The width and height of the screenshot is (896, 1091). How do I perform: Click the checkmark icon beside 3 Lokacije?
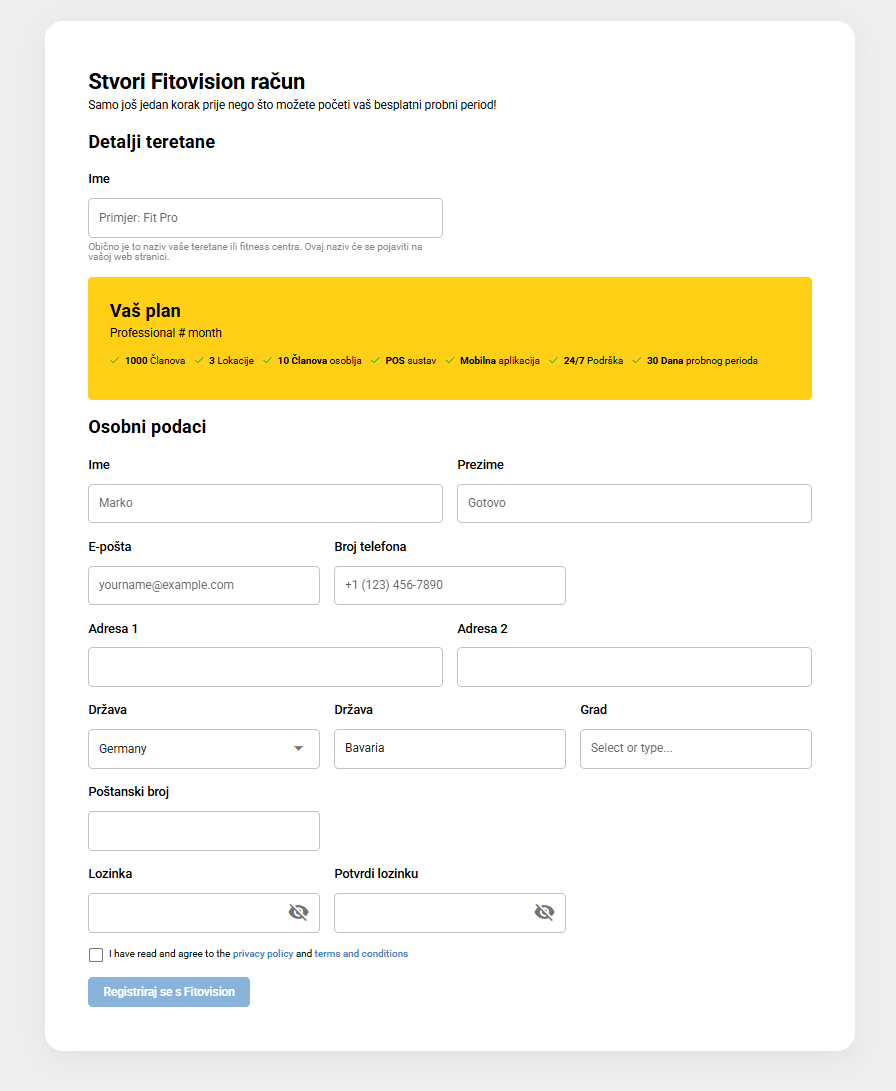coord(199,360)
